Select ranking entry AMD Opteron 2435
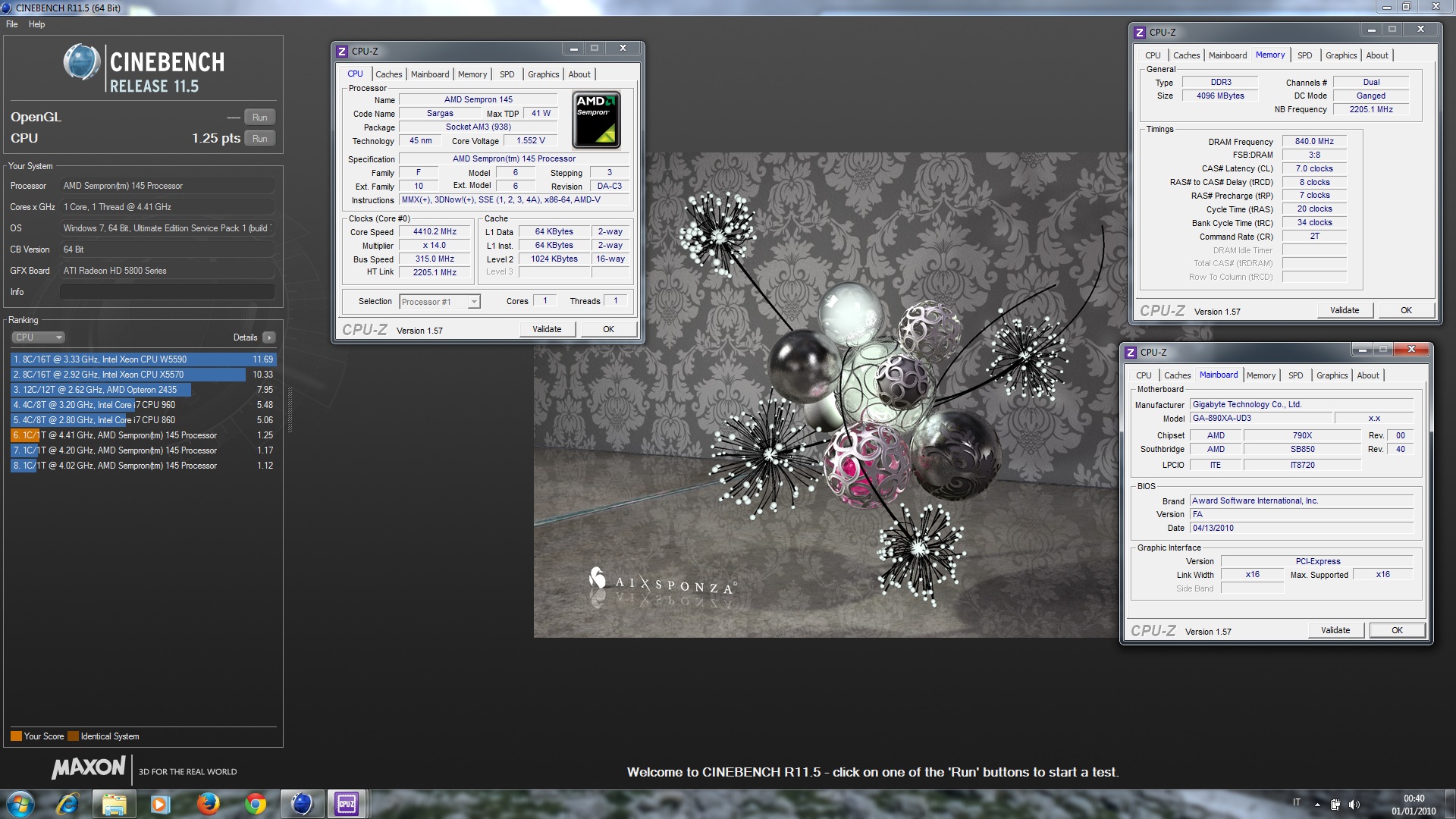The width and height of the screenshot is (1456, 819). pyautogui.click(x=143, y=390)
